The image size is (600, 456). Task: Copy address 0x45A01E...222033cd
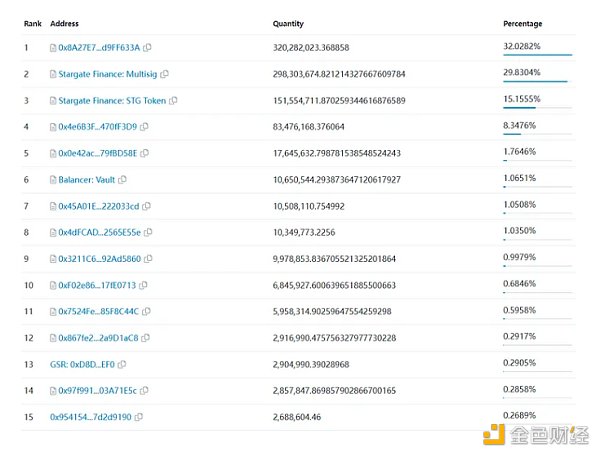(146, 206)
